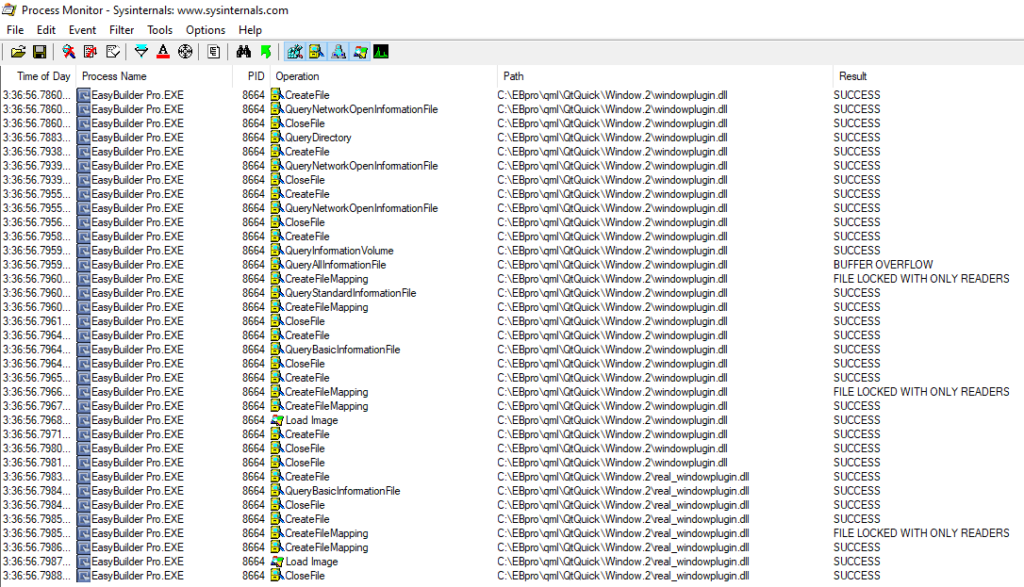The image size is (1024, 587).
Task: Open the Filter dialog icon
Action: point(141,51)
